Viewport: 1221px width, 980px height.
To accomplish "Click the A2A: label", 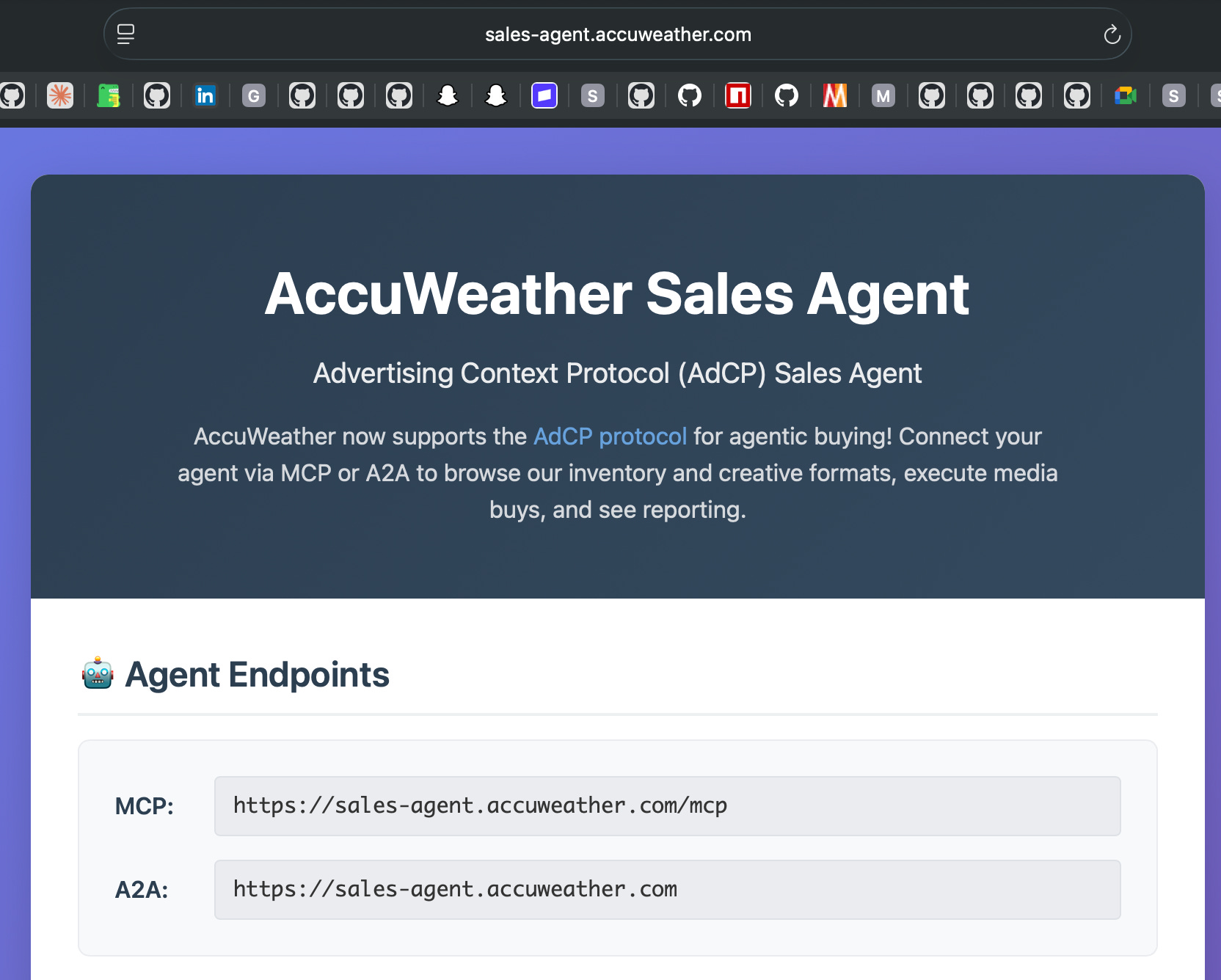I will point(142,890).
